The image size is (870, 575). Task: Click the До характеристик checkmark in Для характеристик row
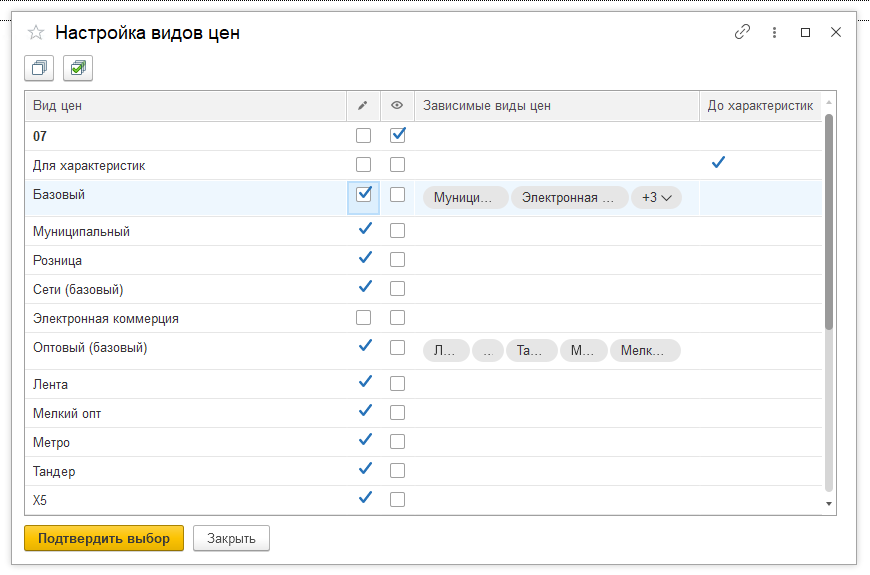tap(718, 163)
